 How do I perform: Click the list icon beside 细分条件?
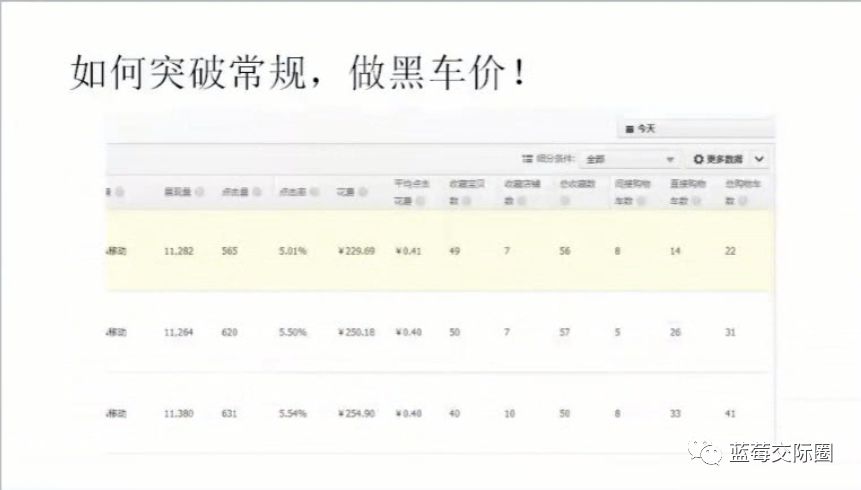(x=527, y=159)
